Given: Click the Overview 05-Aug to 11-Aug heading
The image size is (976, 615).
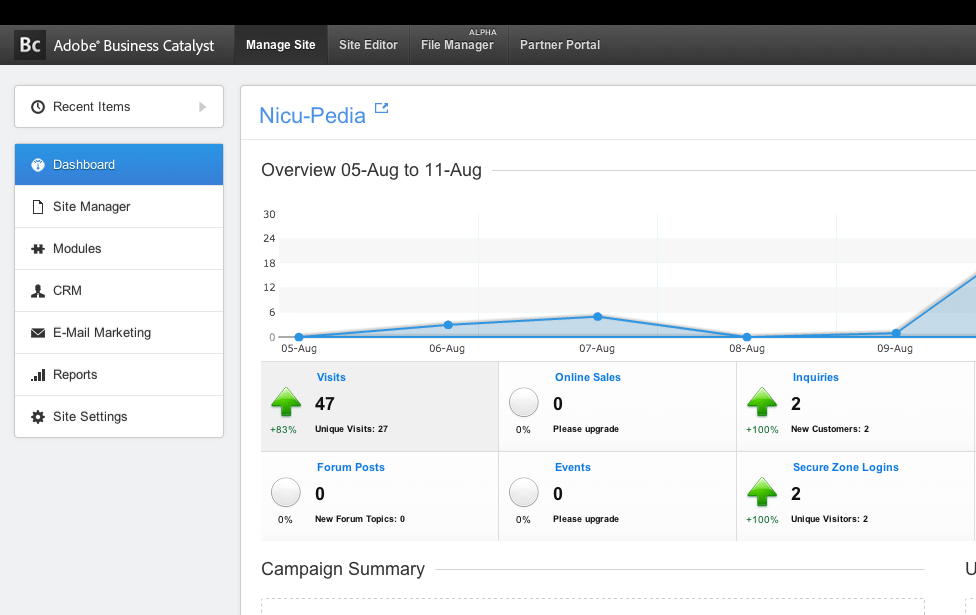Looking at the screenshot, I should (372, 170).
